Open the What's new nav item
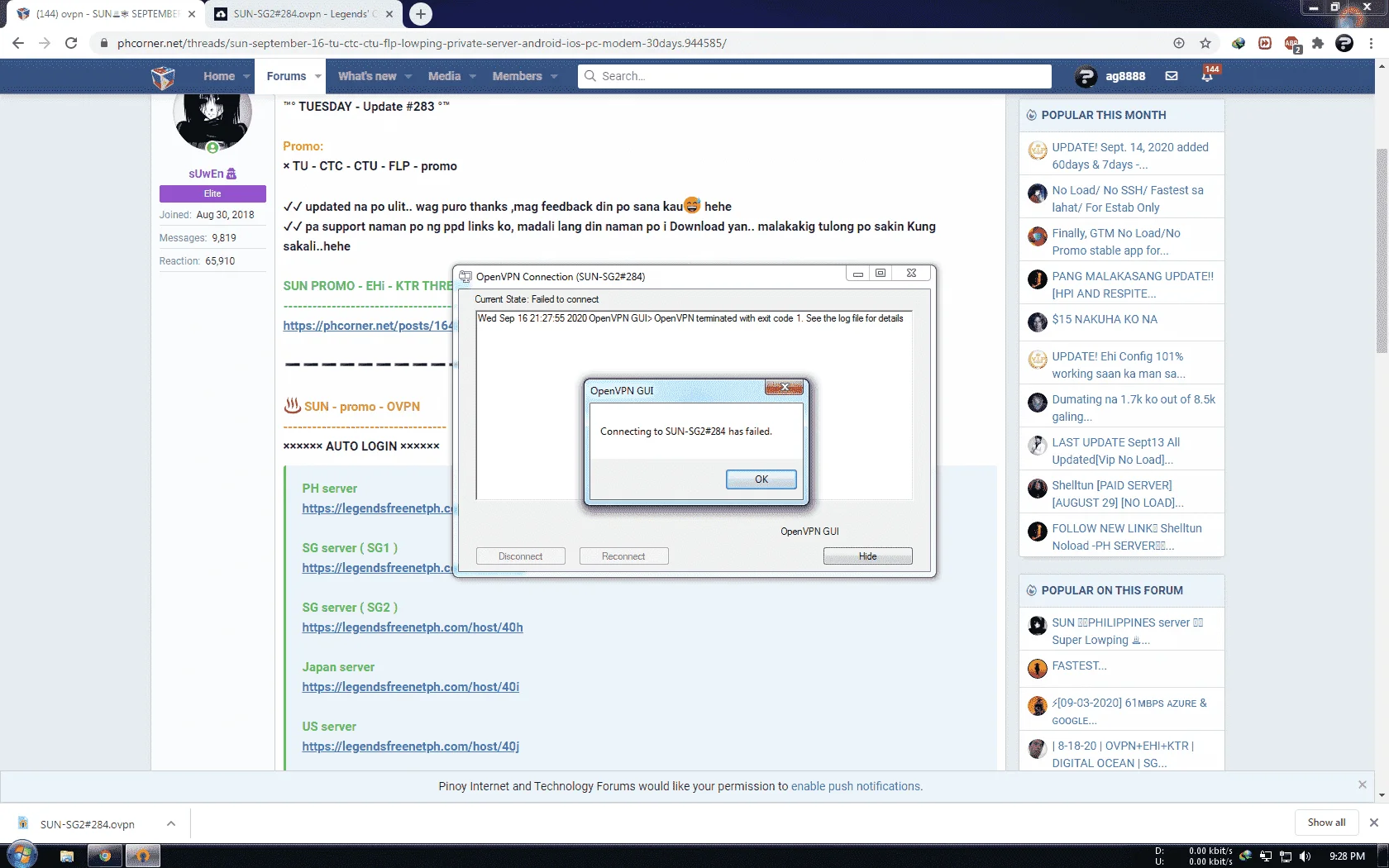1389x868 pixels. [367, 76]
